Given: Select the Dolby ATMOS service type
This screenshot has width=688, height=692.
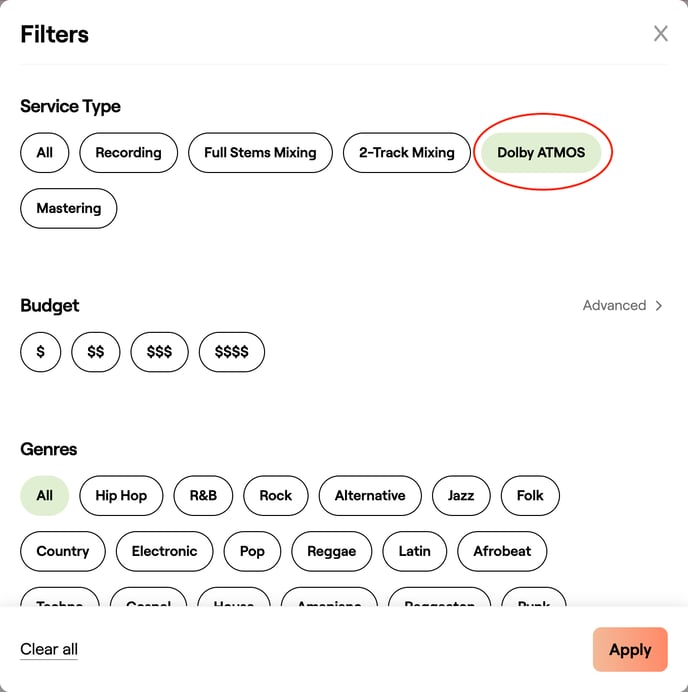Looking at the screenshot, I should (541, 153).
